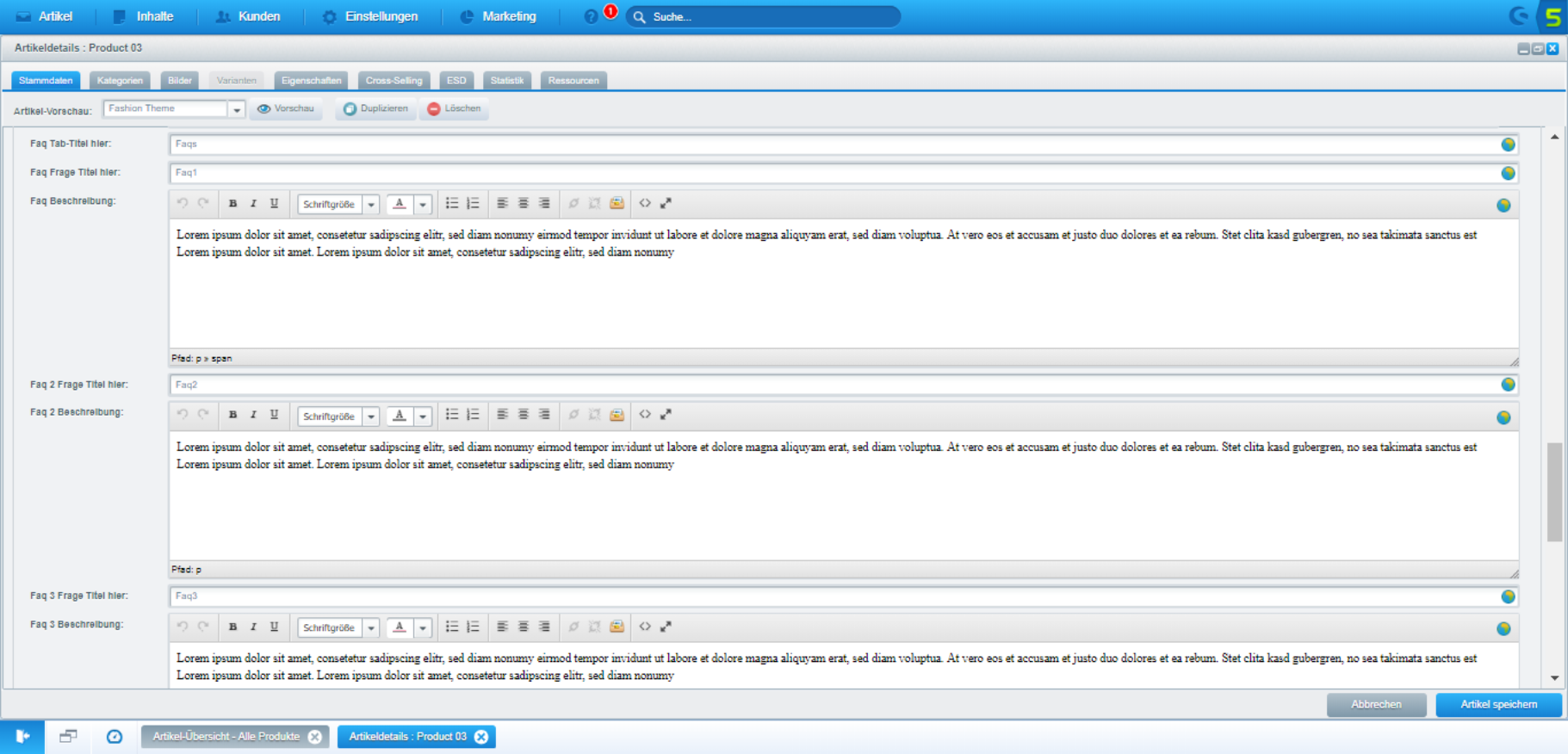Image resolution: width=1568 pixels, height=754 pixels.
Task: Toggle fullscreen in Faq 2 Beschreibung editor
Action: pos(666,415)
